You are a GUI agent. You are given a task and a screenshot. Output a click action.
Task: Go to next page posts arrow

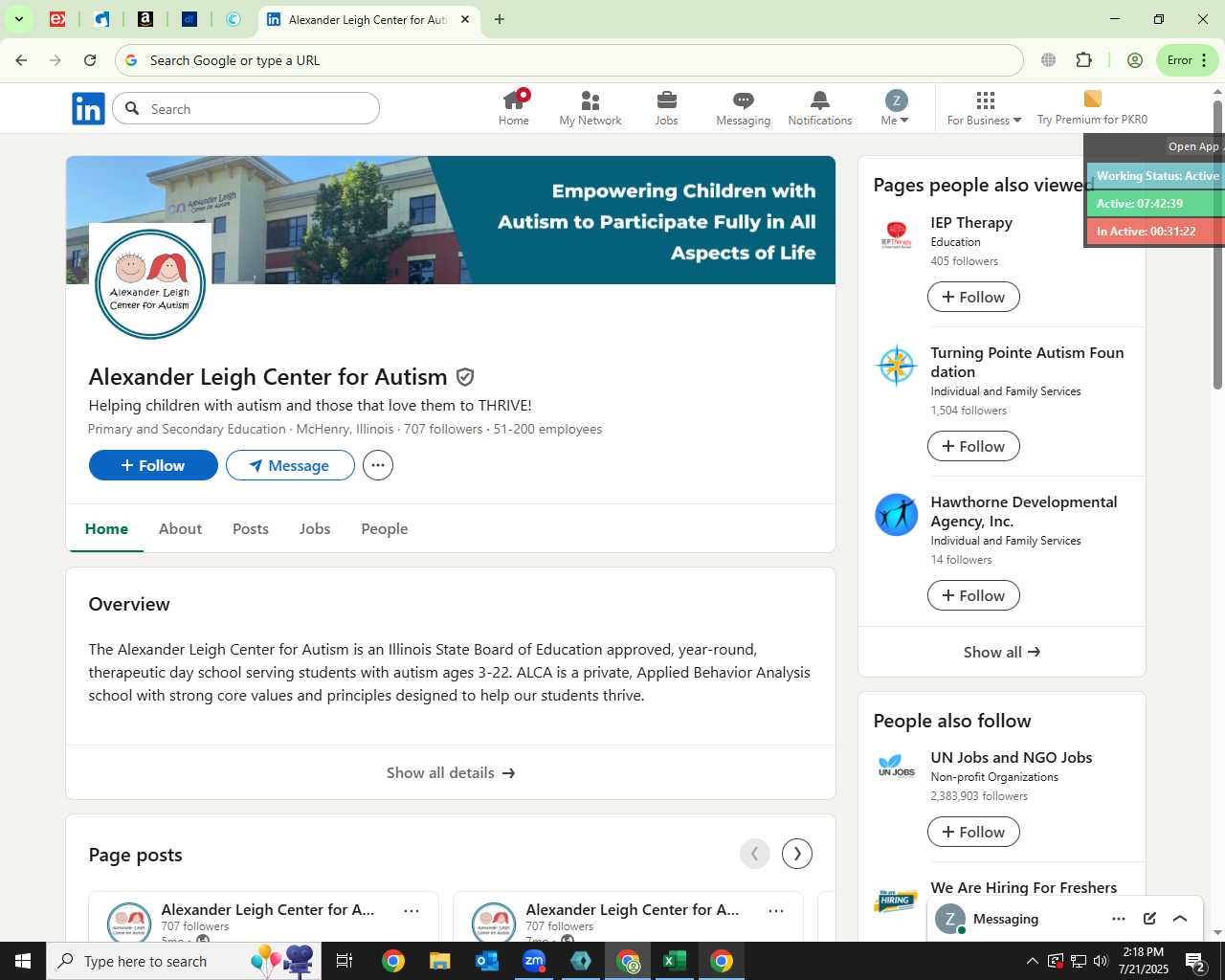[x=797, y=854]
